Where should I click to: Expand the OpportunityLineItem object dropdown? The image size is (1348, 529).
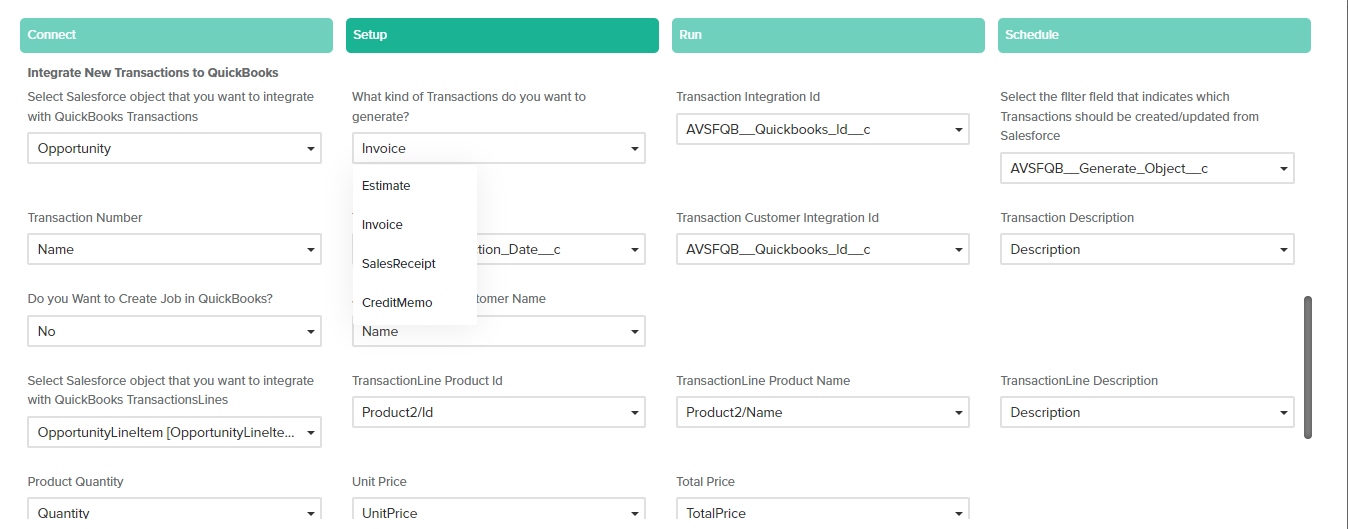point(174,433)
